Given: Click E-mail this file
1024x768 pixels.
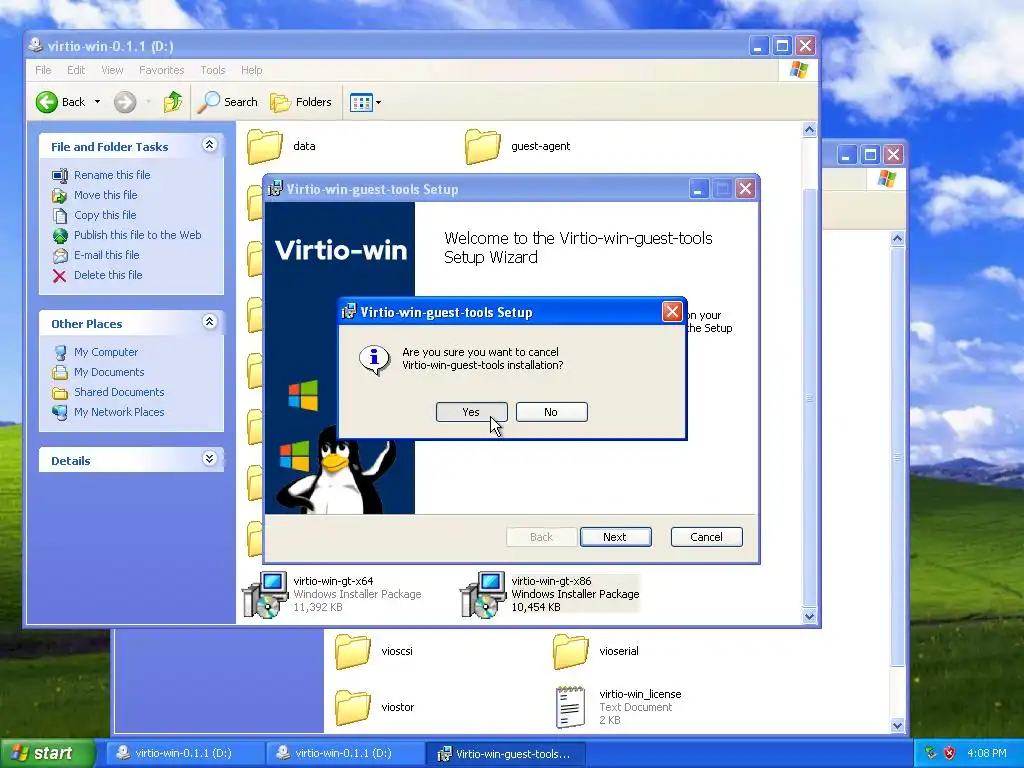Looking at the screenshot, I should [106, 255].
